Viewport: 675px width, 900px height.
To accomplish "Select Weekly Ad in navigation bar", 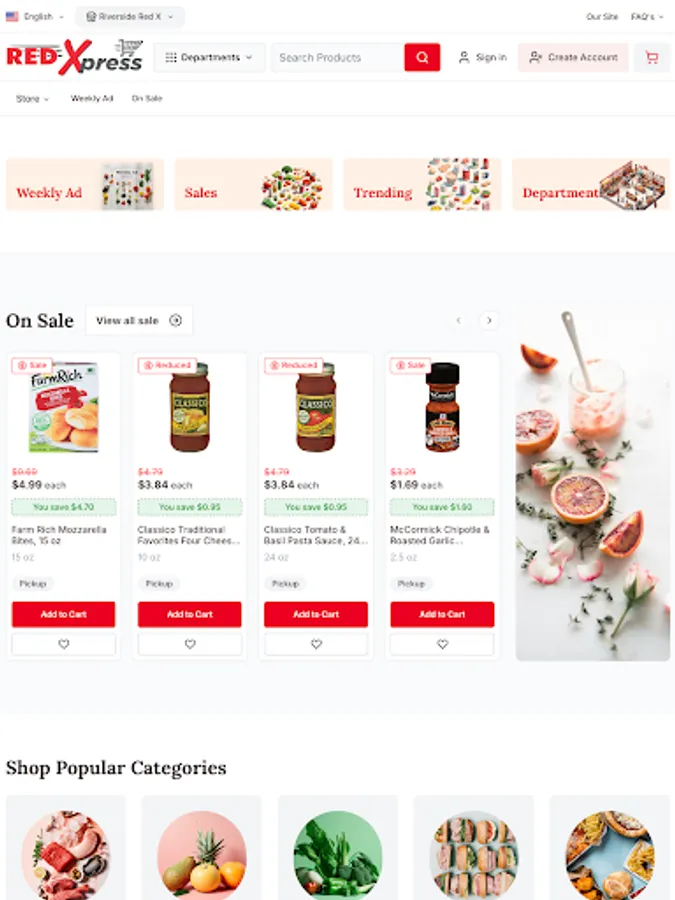I will tap(92, 99).
